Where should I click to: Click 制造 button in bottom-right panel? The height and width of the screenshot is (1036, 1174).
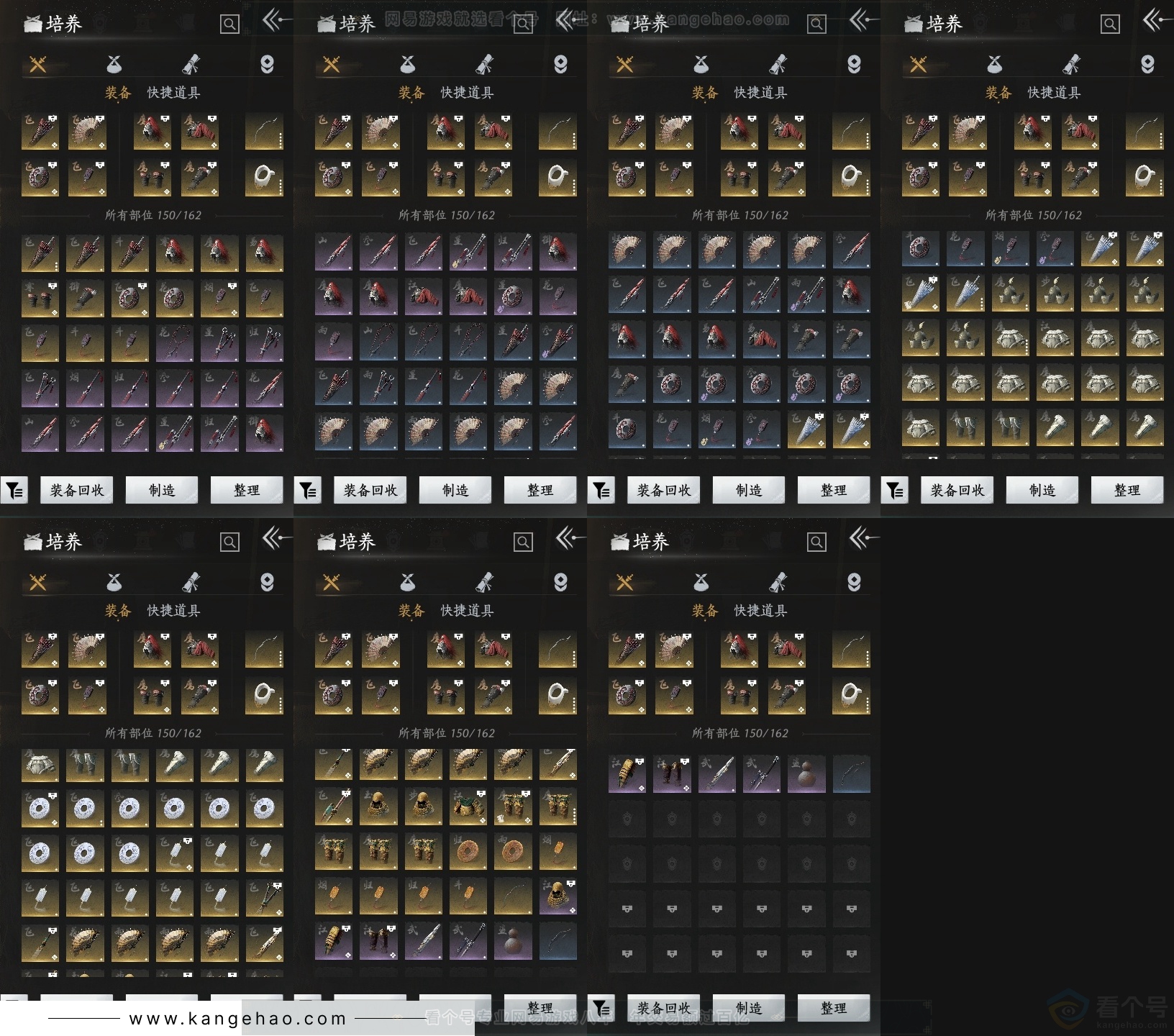(x=749, y=1008)
